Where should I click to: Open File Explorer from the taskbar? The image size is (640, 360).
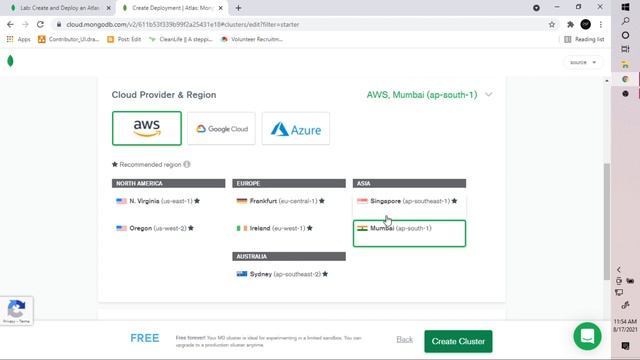625,64
